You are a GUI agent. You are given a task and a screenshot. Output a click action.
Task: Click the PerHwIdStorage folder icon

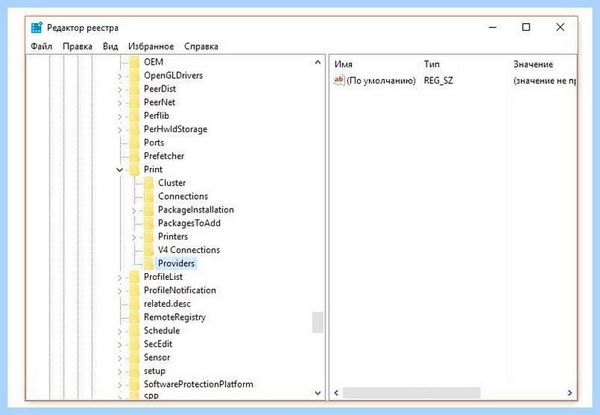point(134,129)
